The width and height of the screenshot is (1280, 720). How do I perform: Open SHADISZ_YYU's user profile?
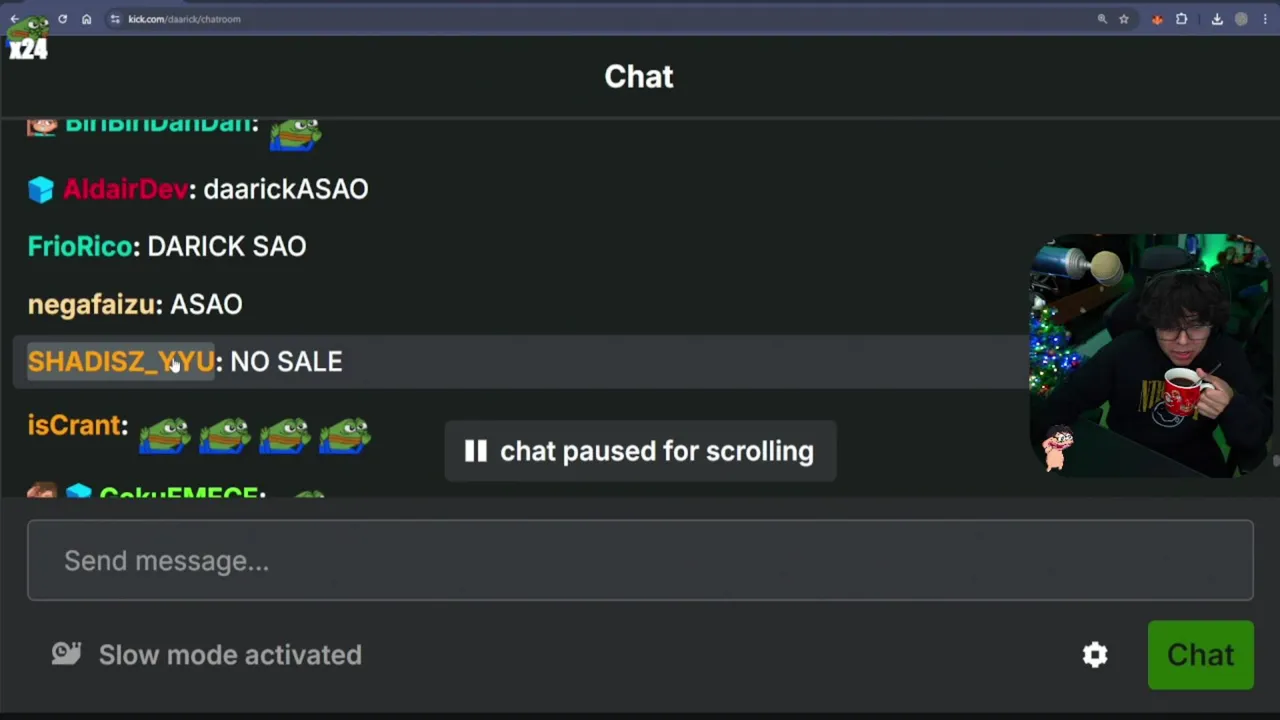tap(120, 361)
